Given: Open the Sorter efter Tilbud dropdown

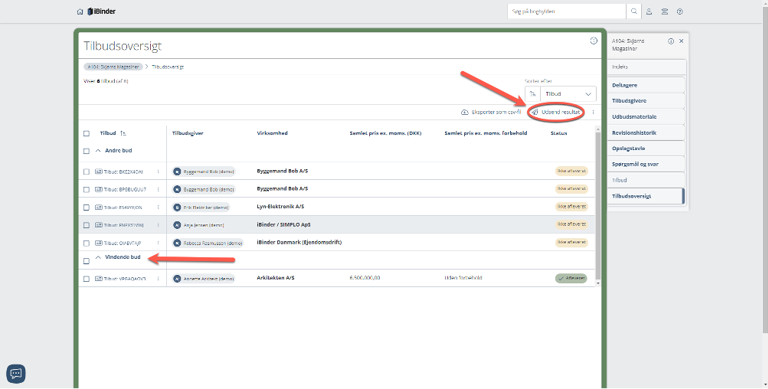Looking at the screenshot, I should 568,94.
